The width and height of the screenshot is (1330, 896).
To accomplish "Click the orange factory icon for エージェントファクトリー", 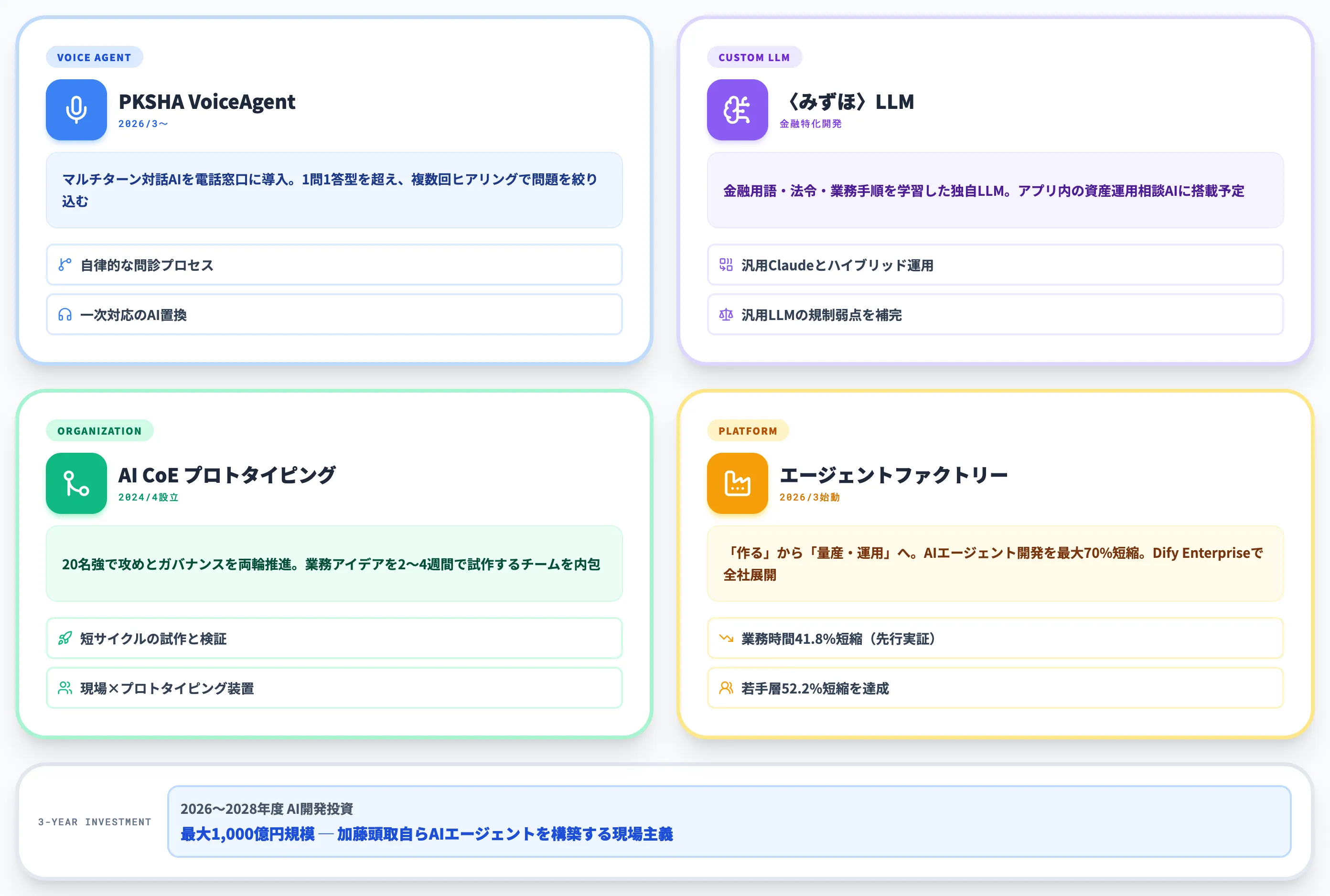I will (737, 483).
